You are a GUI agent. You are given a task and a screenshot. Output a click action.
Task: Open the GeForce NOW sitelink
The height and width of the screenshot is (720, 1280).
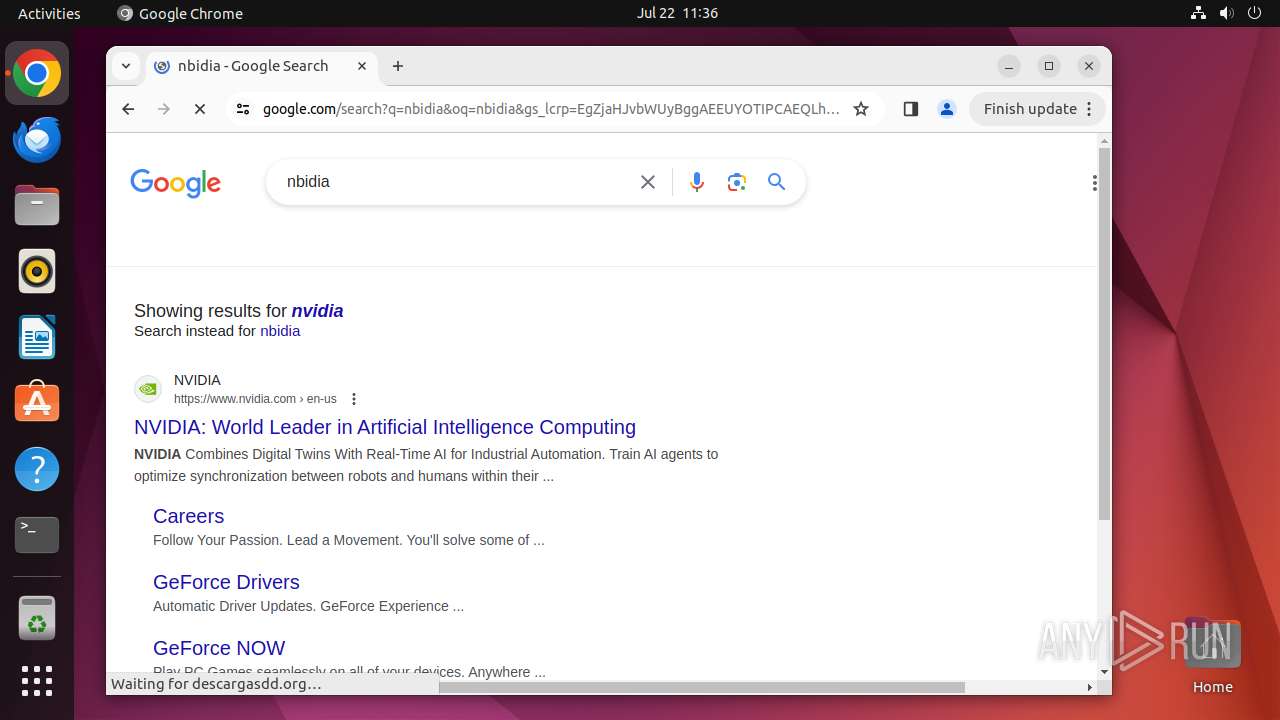tap(219, 648)
